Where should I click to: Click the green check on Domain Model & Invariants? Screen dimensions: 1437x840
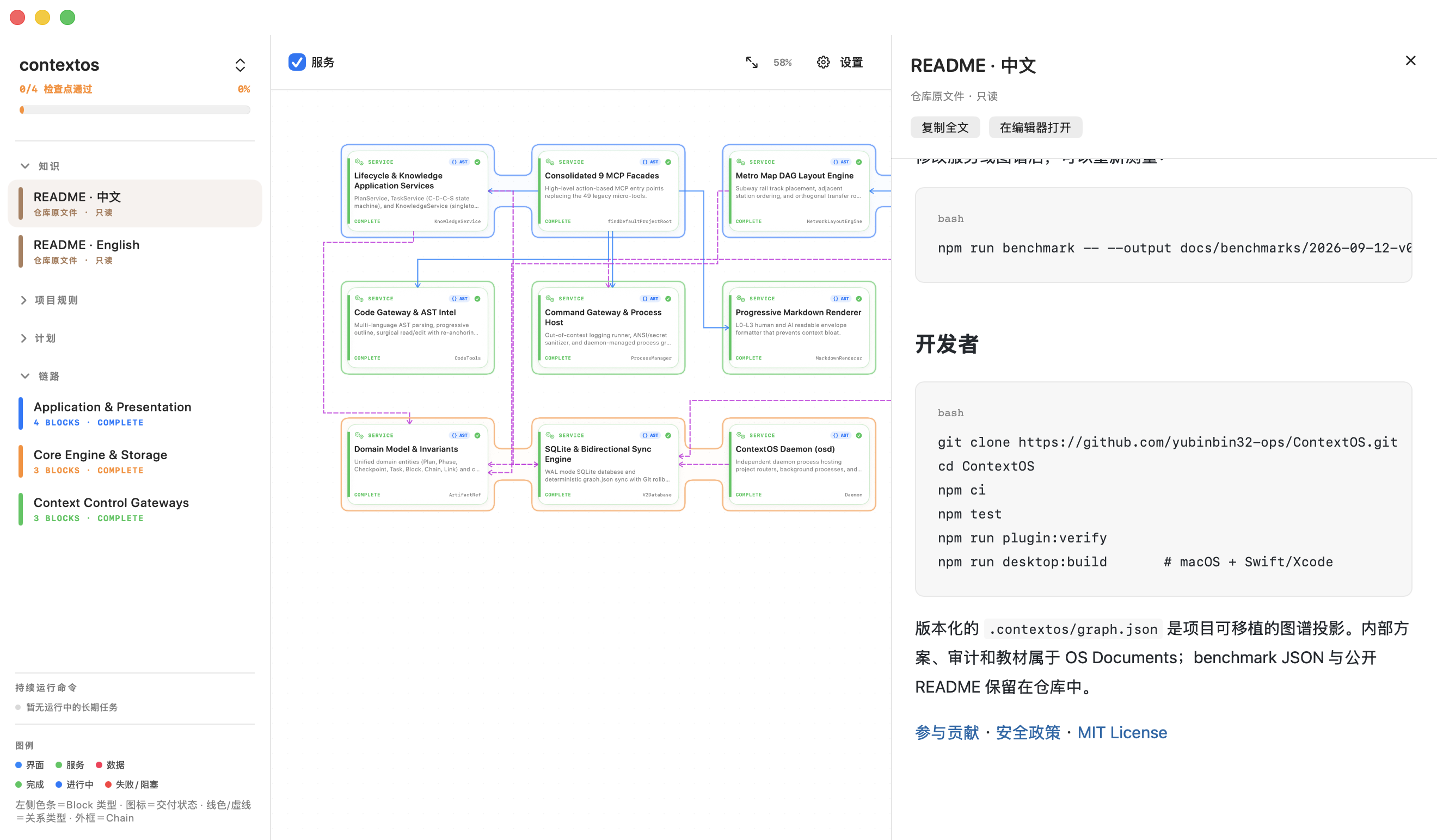(x=477, y=435)
